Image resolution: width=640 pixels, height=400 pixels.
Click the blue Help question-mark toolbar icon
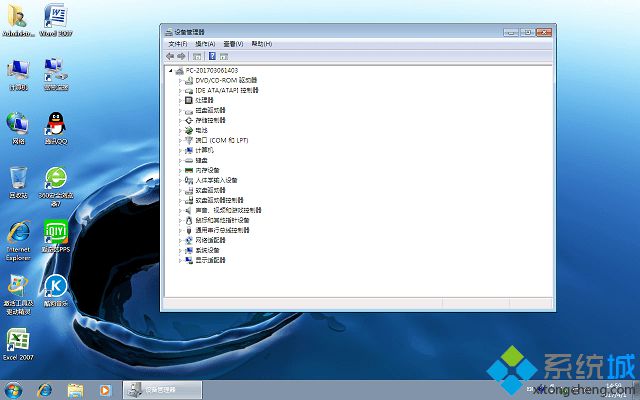point(212,56)
